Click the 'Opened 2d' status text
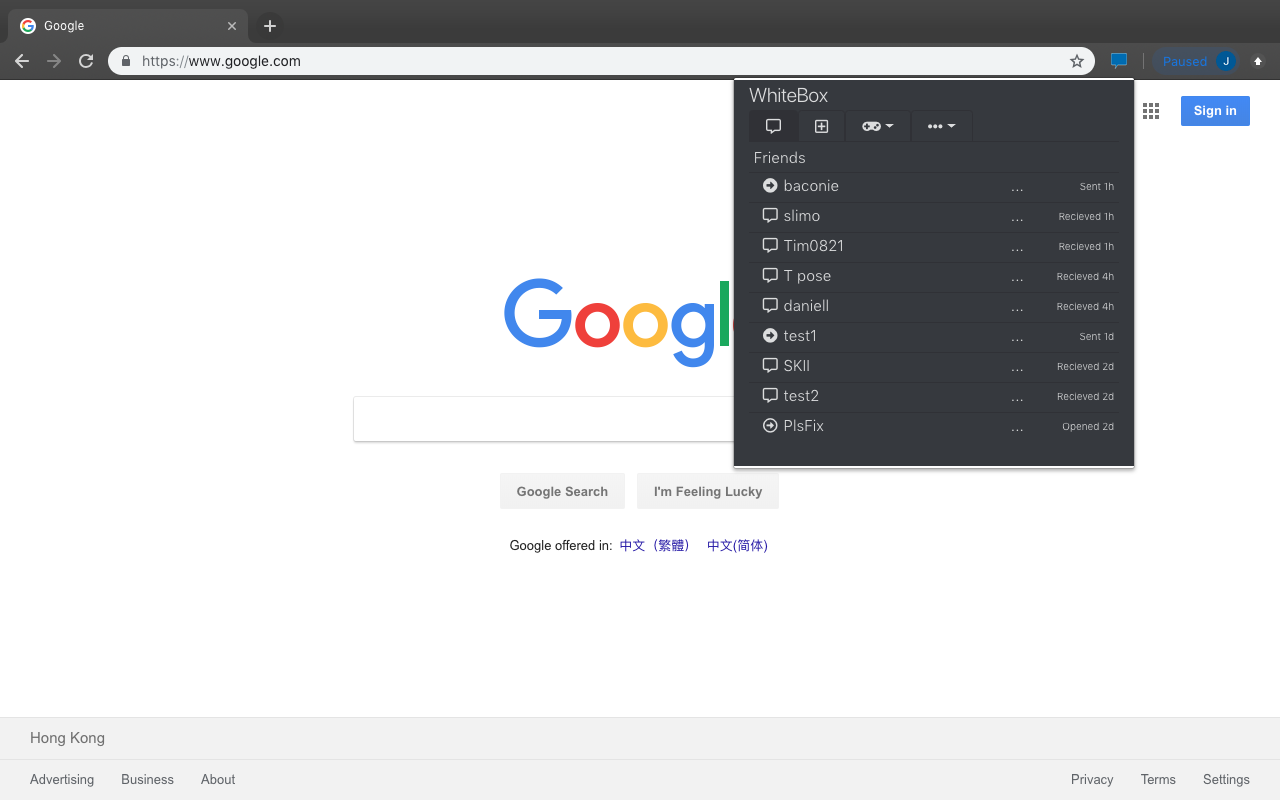Screen dimensions: 1280x800 point(1088,427)
